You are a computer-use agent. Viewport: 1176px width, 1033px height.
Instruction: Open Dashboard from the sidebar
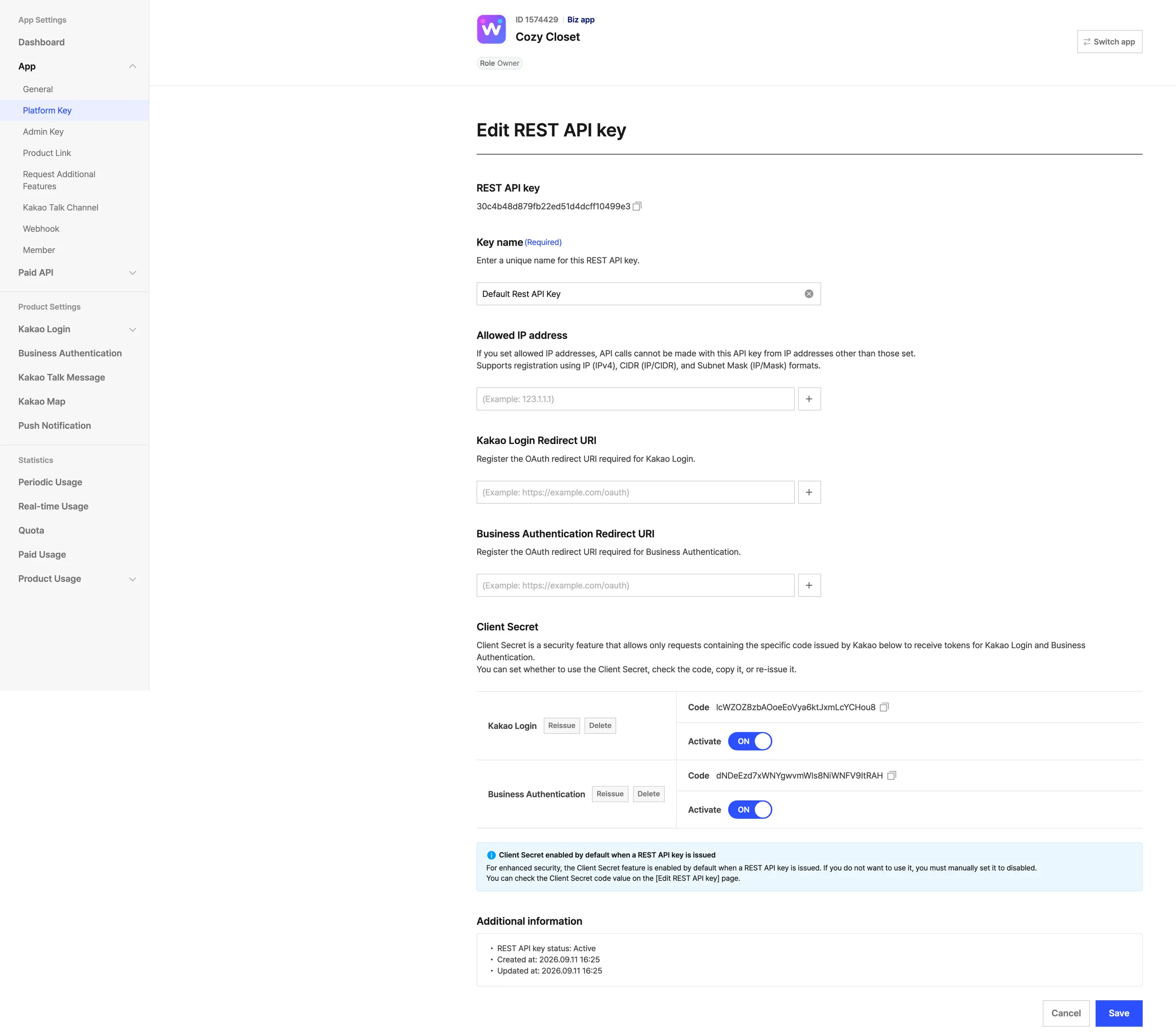pos(42,42)
